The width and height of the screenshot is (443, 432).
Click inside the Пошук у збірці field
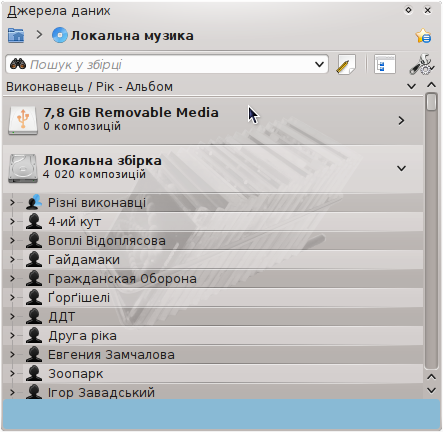pyautogui.click(x=167, y=64)
